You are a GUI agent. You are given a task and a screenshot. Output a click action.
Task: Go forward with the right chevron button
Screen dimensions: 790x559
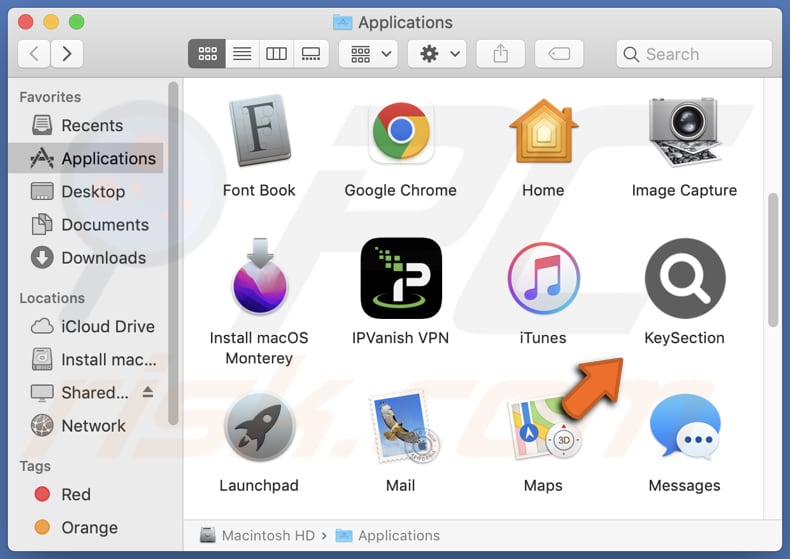[x=67, y=53]
